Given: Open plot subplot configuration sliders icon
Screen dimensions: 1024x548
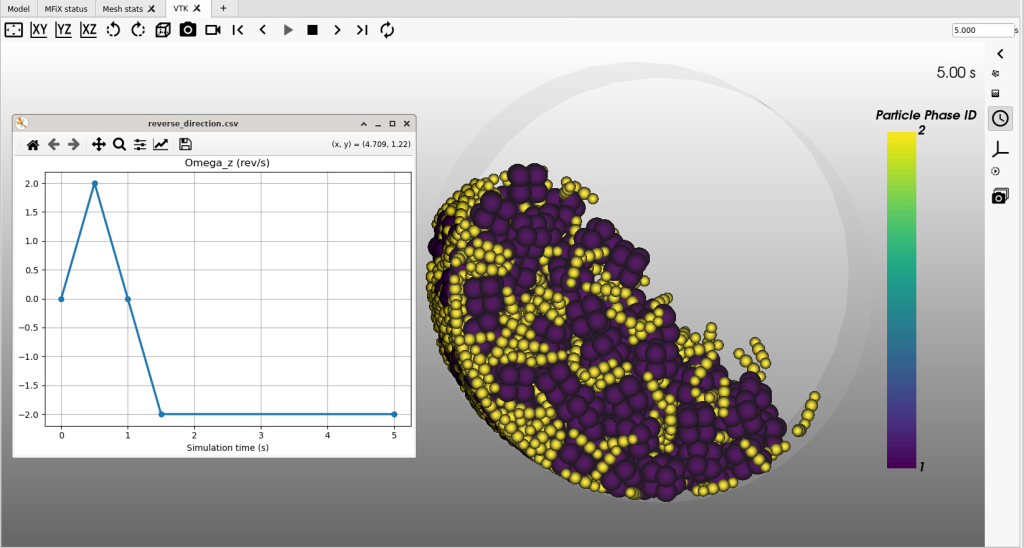Looking at the screenshot, I should tap(140, 144).
